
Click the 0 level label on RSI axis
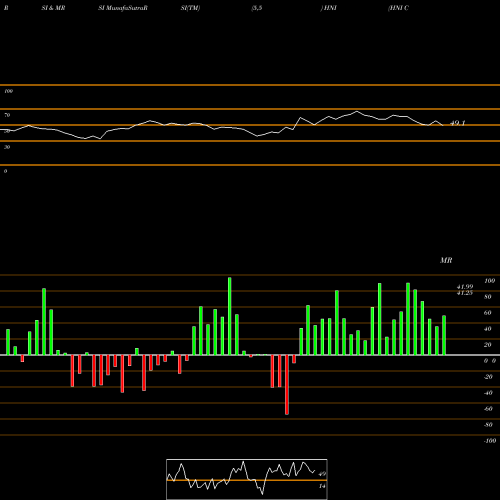pos(5,171)
